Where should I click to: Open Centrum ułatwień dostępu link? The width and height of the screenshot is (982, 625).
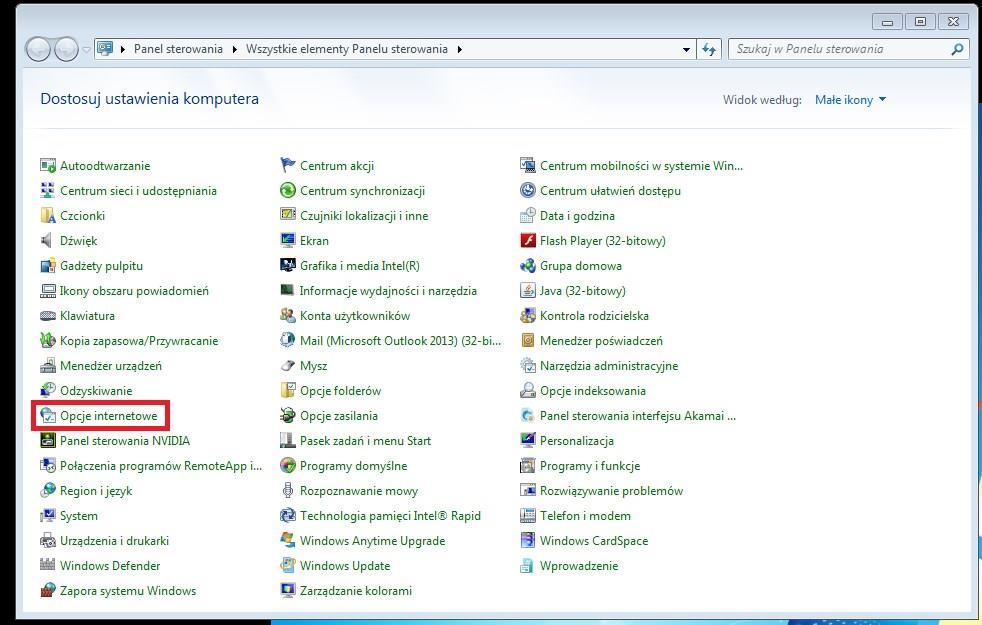(x=611, y=191)
